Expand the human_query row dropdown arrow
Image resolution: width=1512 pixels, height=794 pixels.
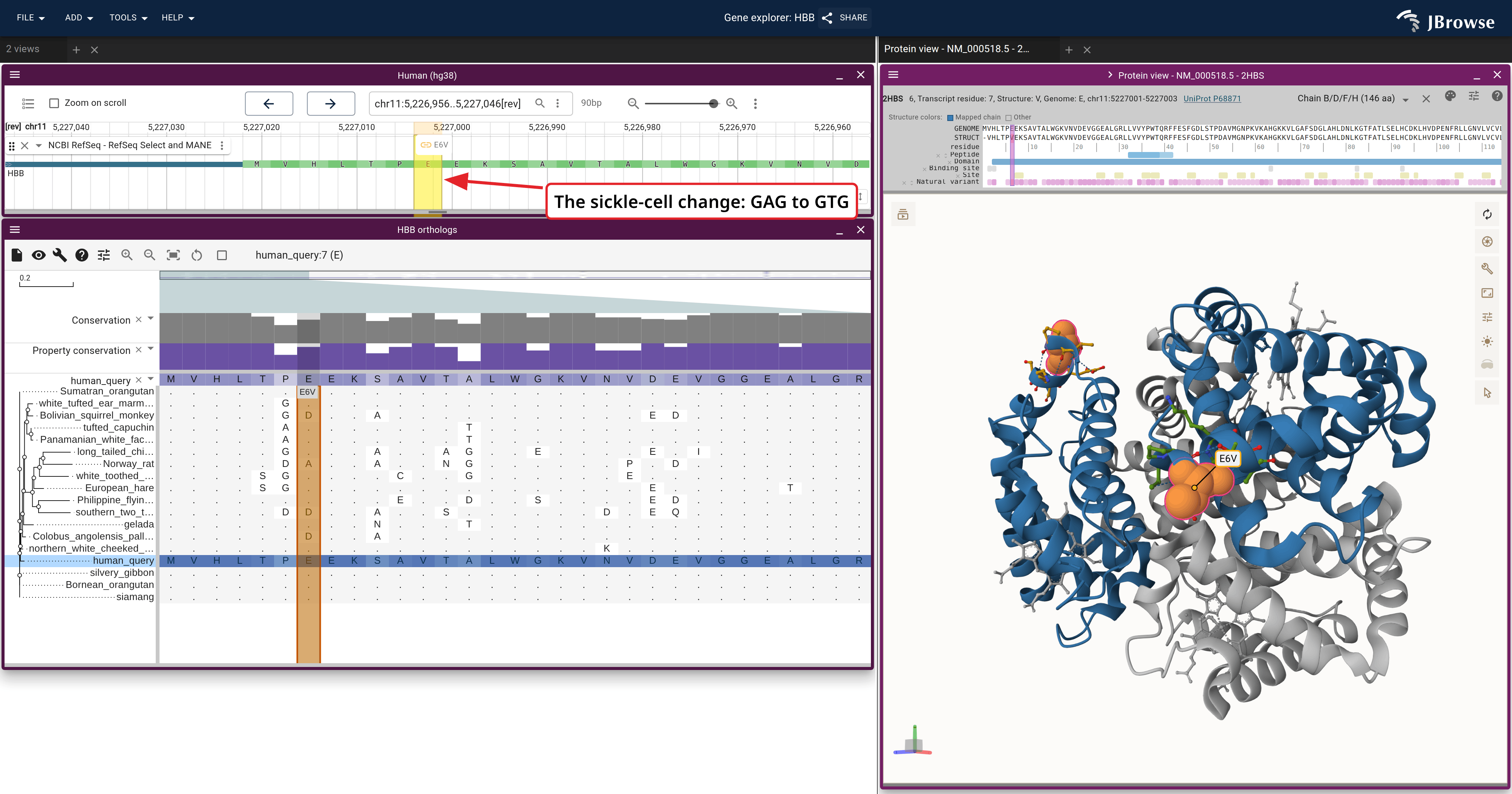[x=151, y=379]
